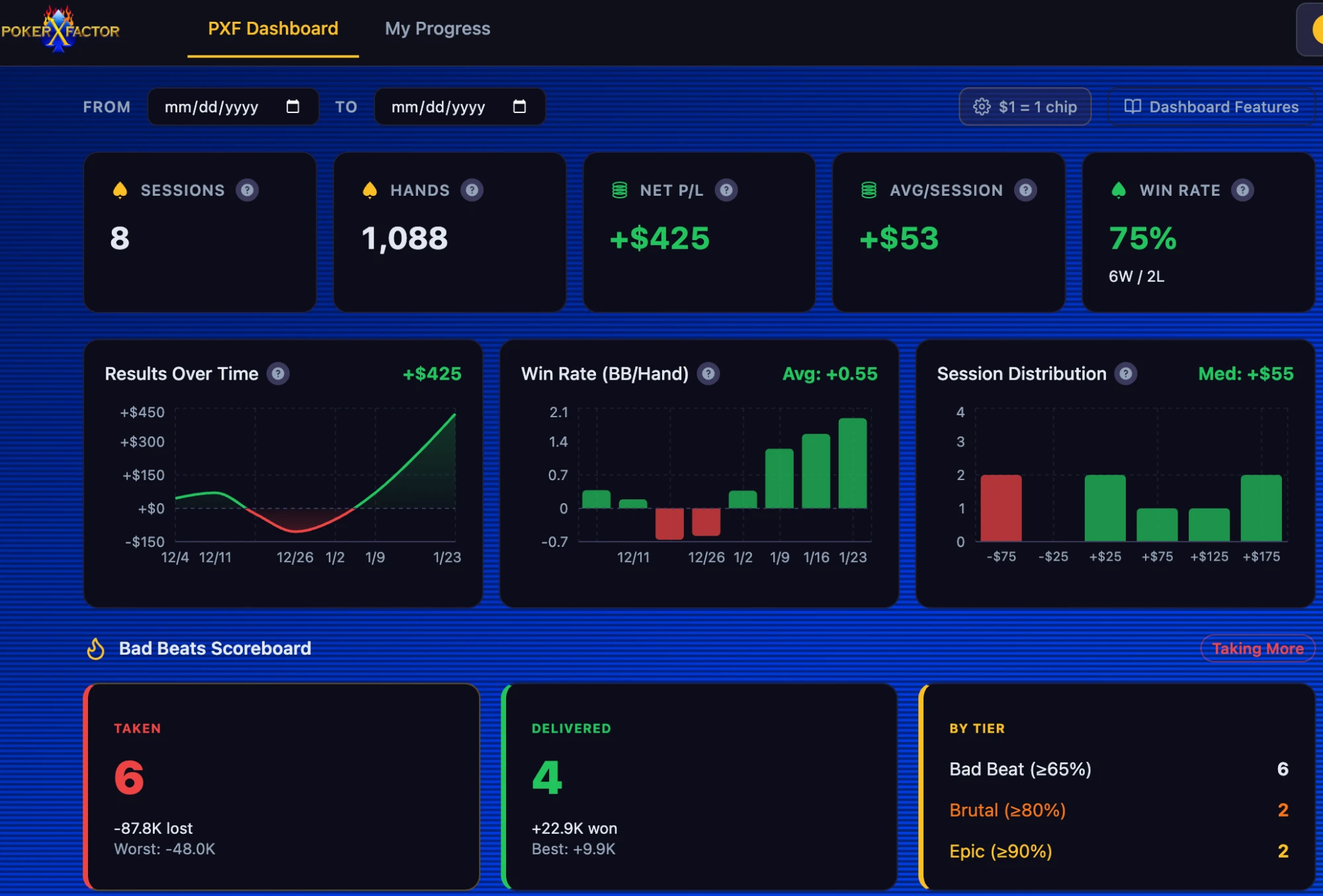This screenshot has height=896, width=1323.
Task: Click the +$53 average session value
Action: click(899, 238)
